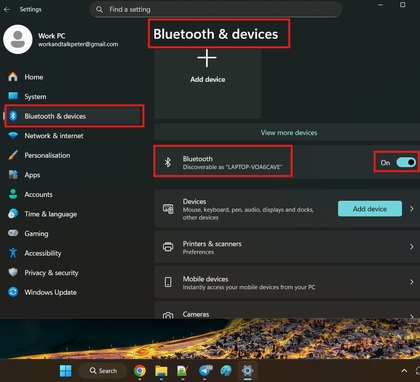Expand the Devices row chevron
420x382 pixels.
(x=412, y=209)
